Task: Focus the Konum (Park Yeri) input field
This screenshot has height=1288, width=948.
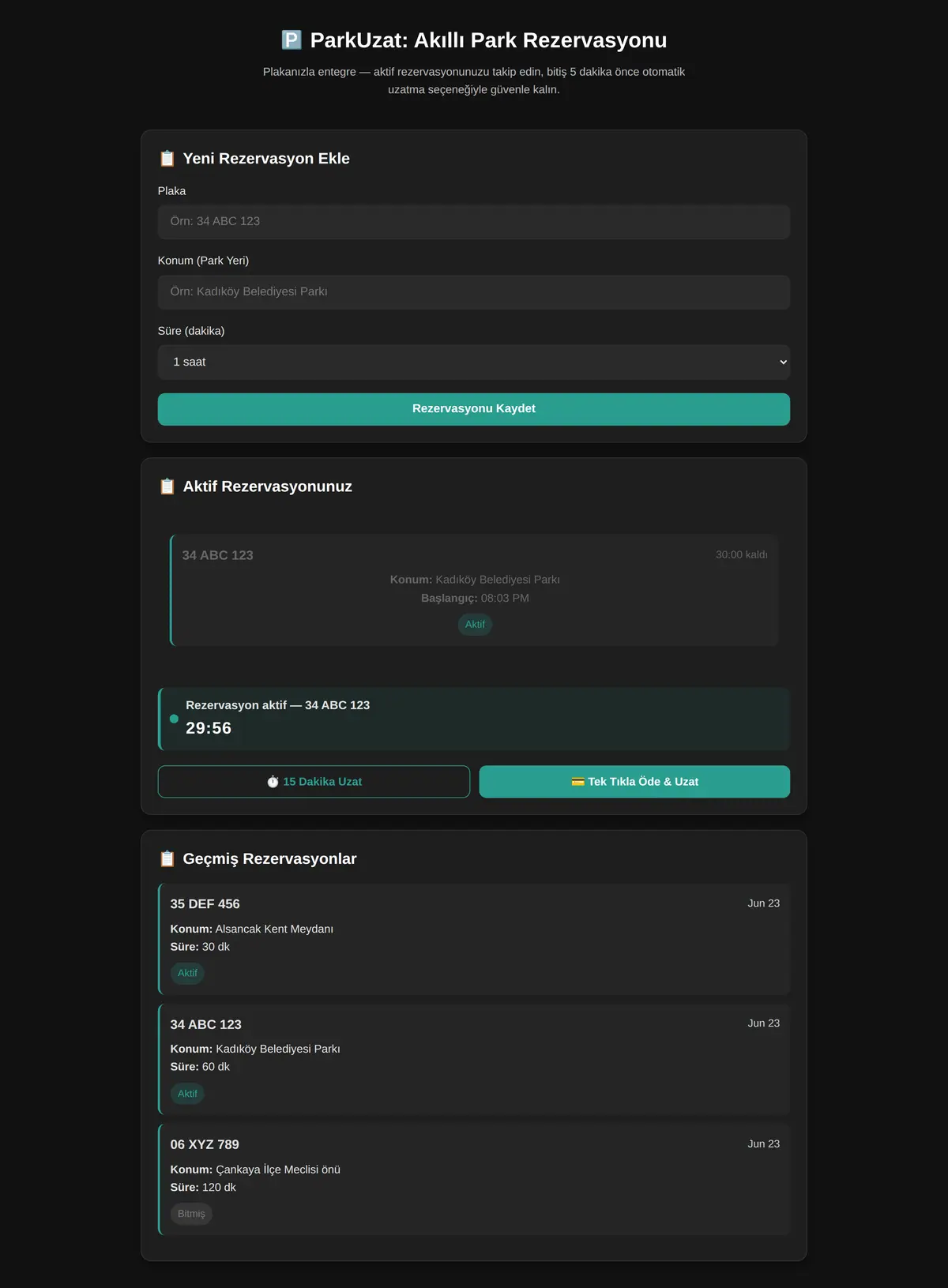Action: click(474, 292)
